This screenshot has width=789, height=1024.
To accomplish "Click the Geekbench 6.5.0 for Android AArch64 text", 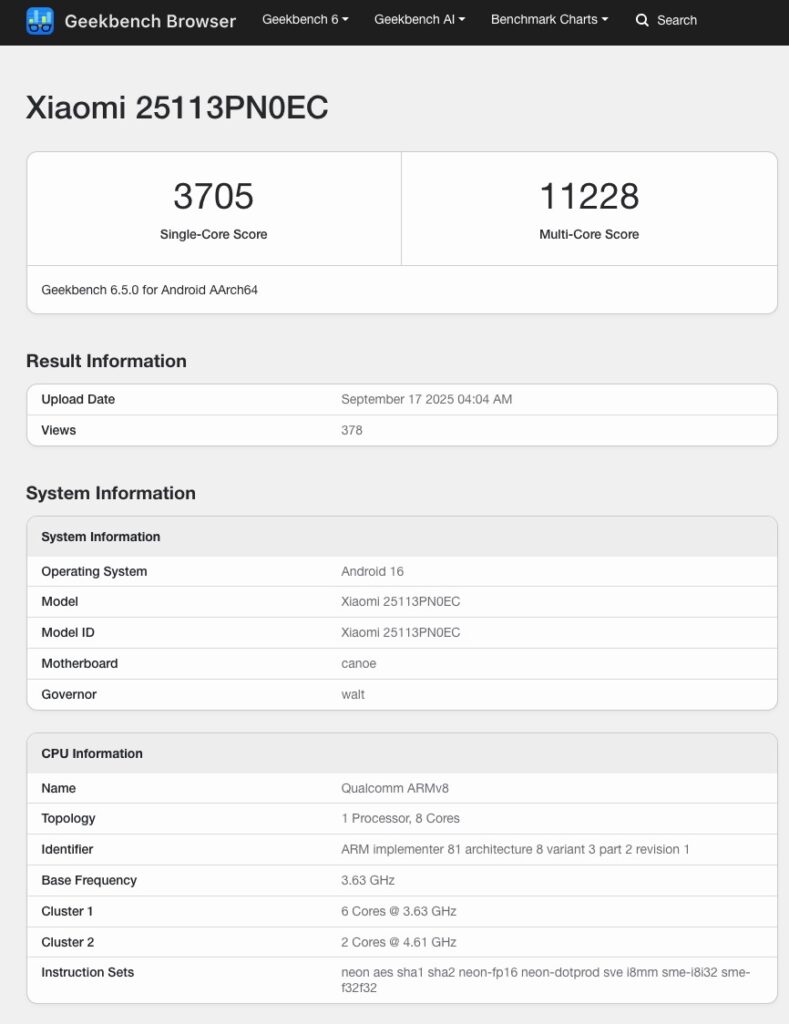I will [150, 290].
